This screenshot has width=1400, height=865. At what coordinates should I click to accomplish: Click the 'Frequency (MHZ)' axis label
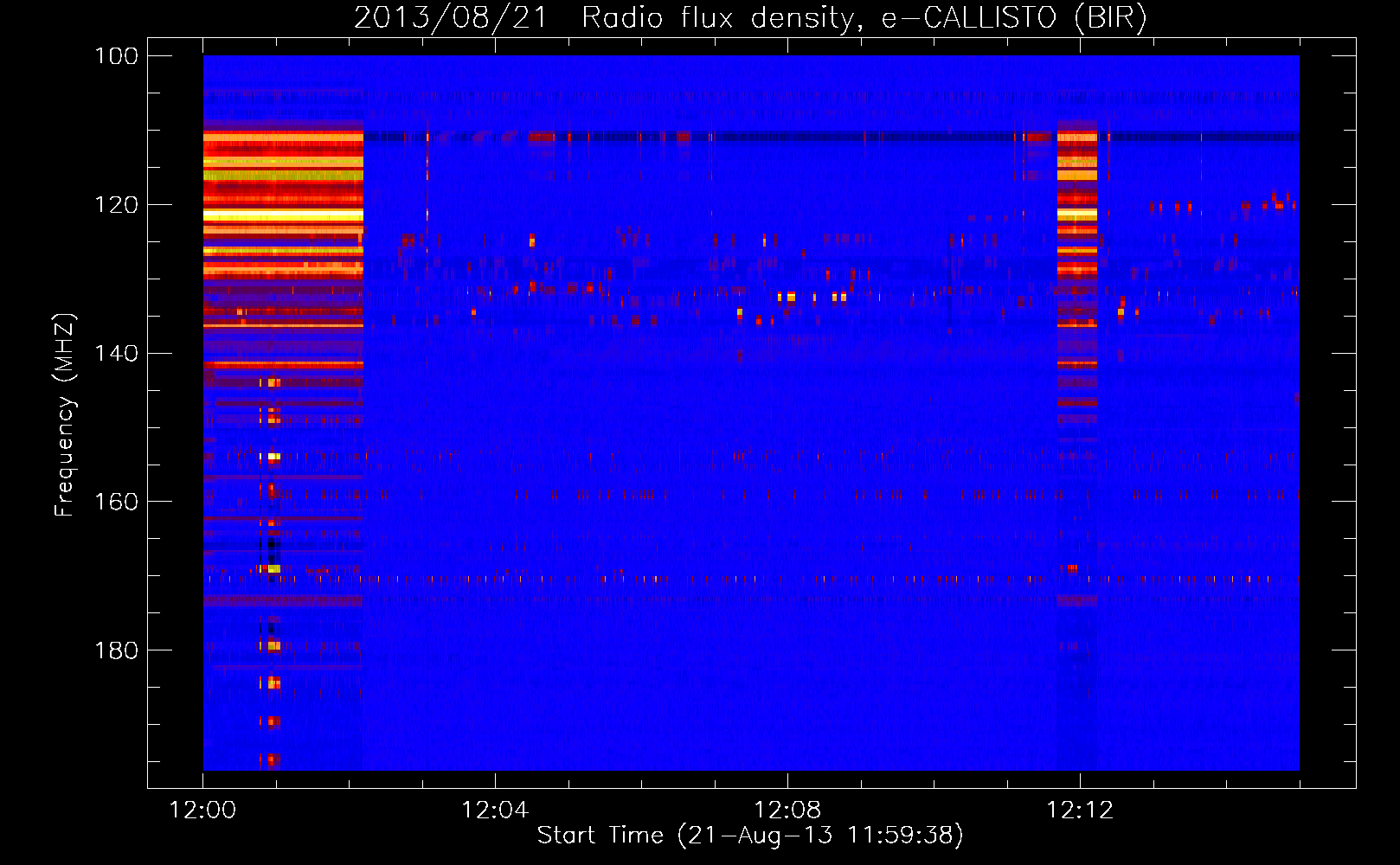65,415
